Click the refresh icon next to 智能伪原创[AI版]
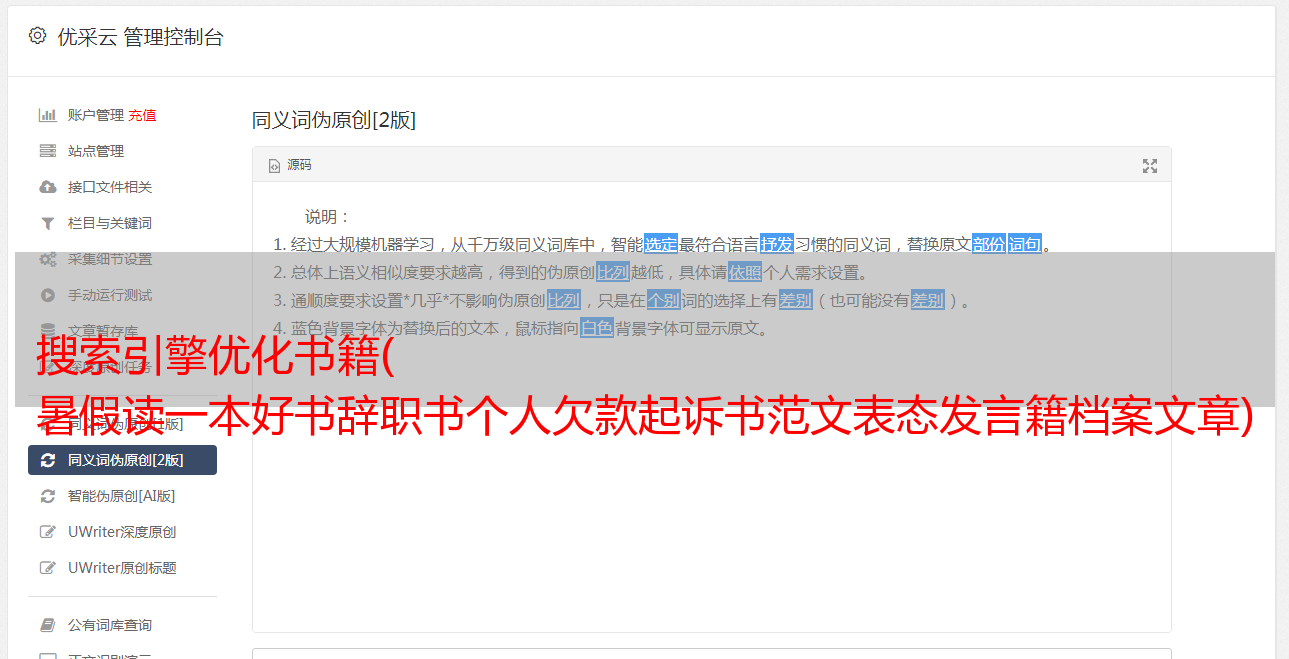Image resolution: width=1289 pixels, height=659 pixels. pos(47,496)
